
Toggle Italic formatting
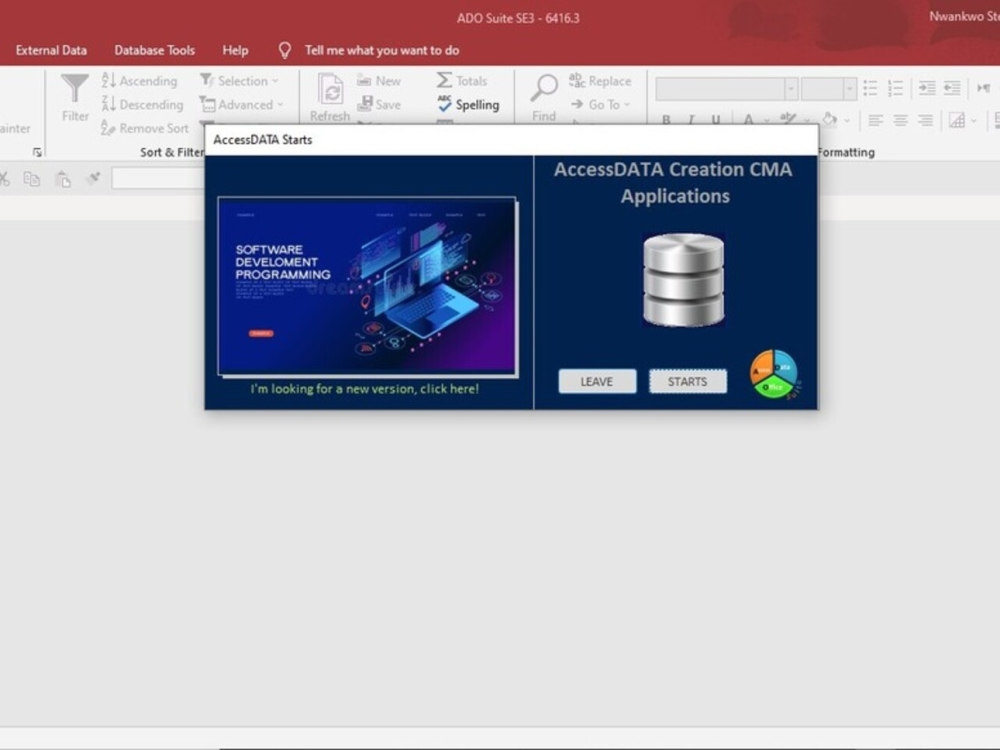point(691,119)
